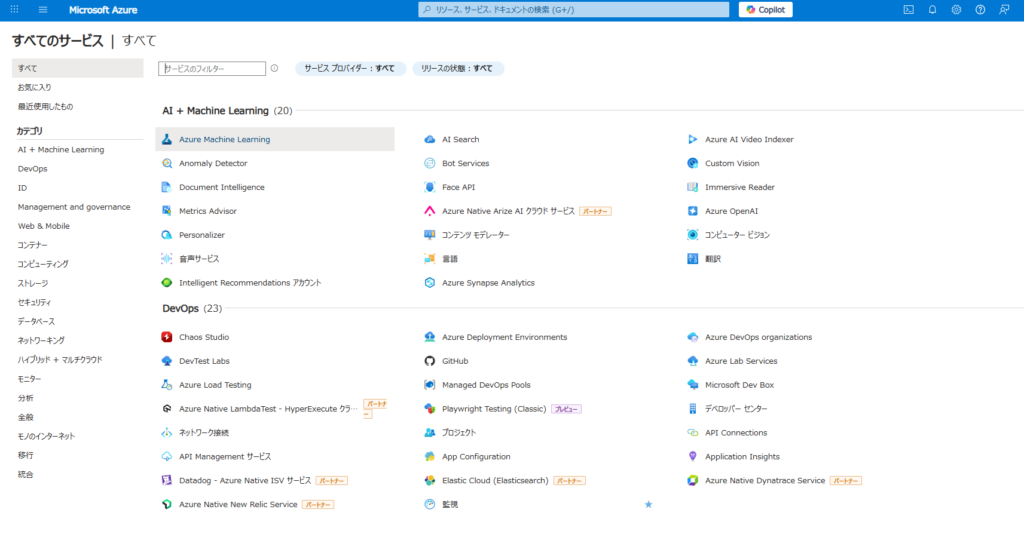
Task: Click the Bot Services icon
Action: (430, 163)
